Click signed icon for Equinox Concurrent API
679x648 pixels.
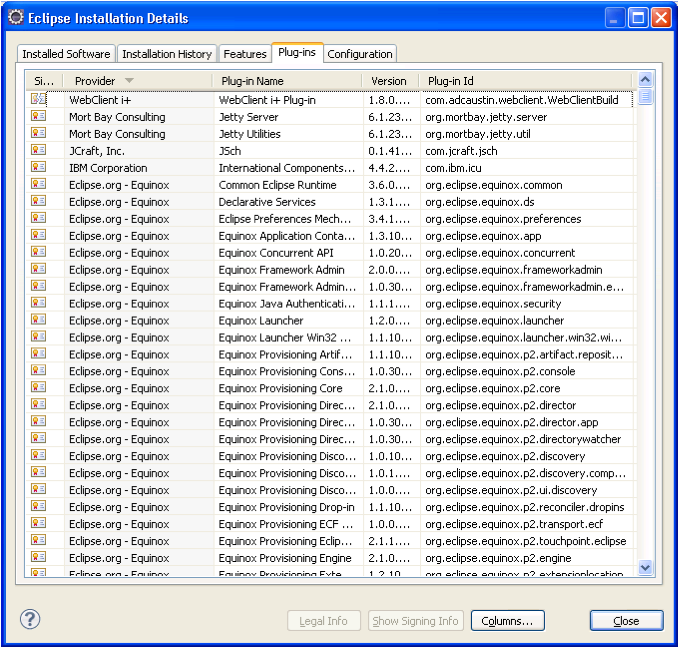38,252
